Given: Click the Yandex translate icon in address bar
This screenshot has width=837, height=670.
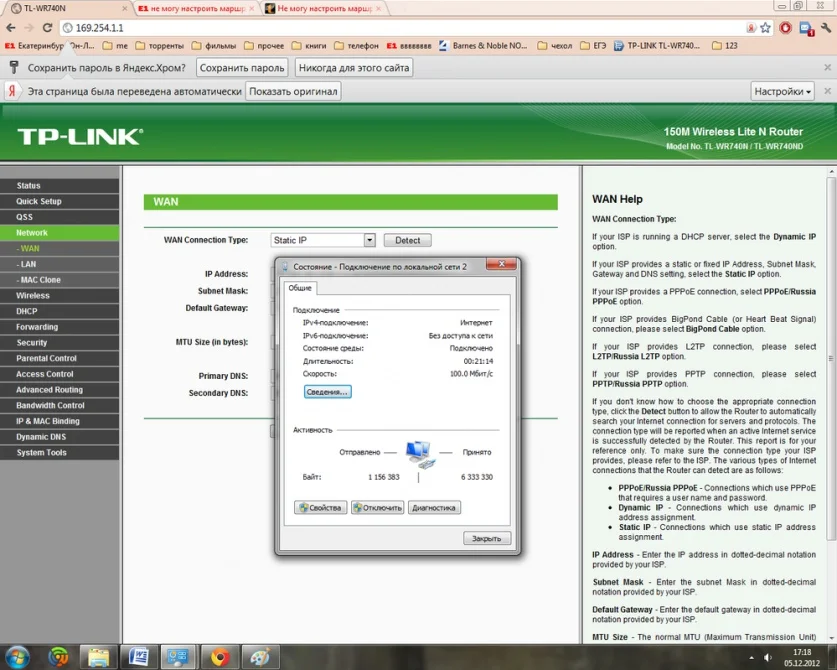Looking at the screenshot, I should (751, 28).
